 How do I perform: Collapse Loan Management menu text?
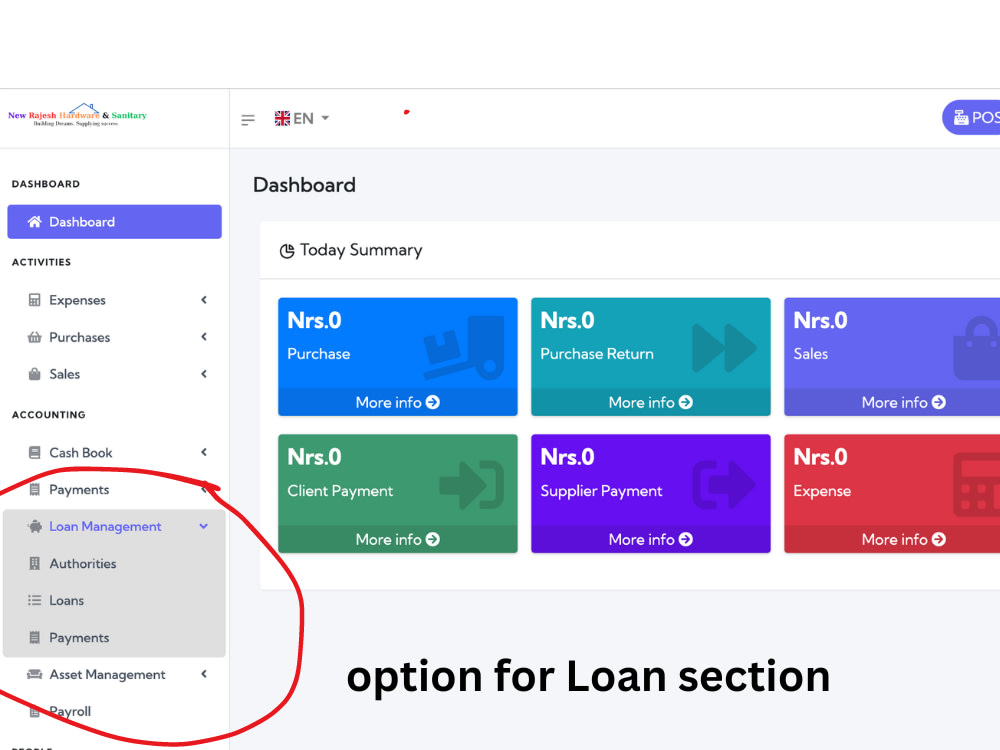105,526
